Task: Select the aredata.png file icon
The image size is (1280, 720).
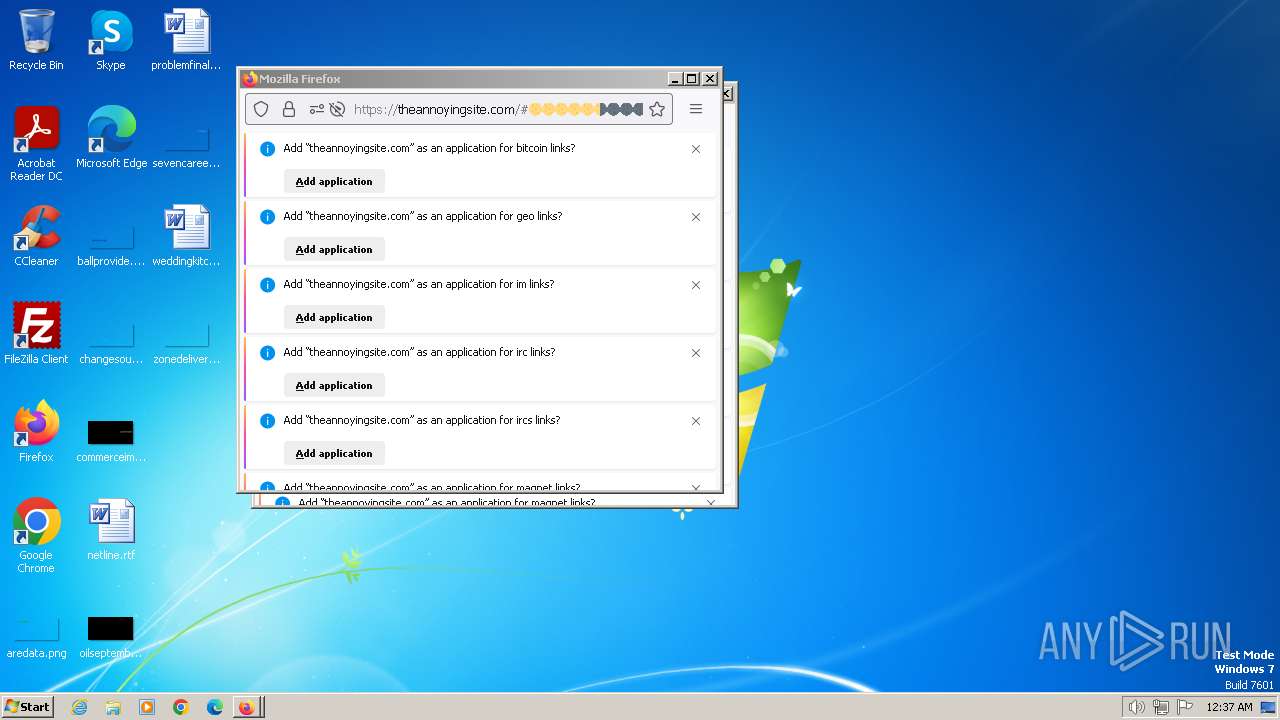Action: click(x=36, y=637)
